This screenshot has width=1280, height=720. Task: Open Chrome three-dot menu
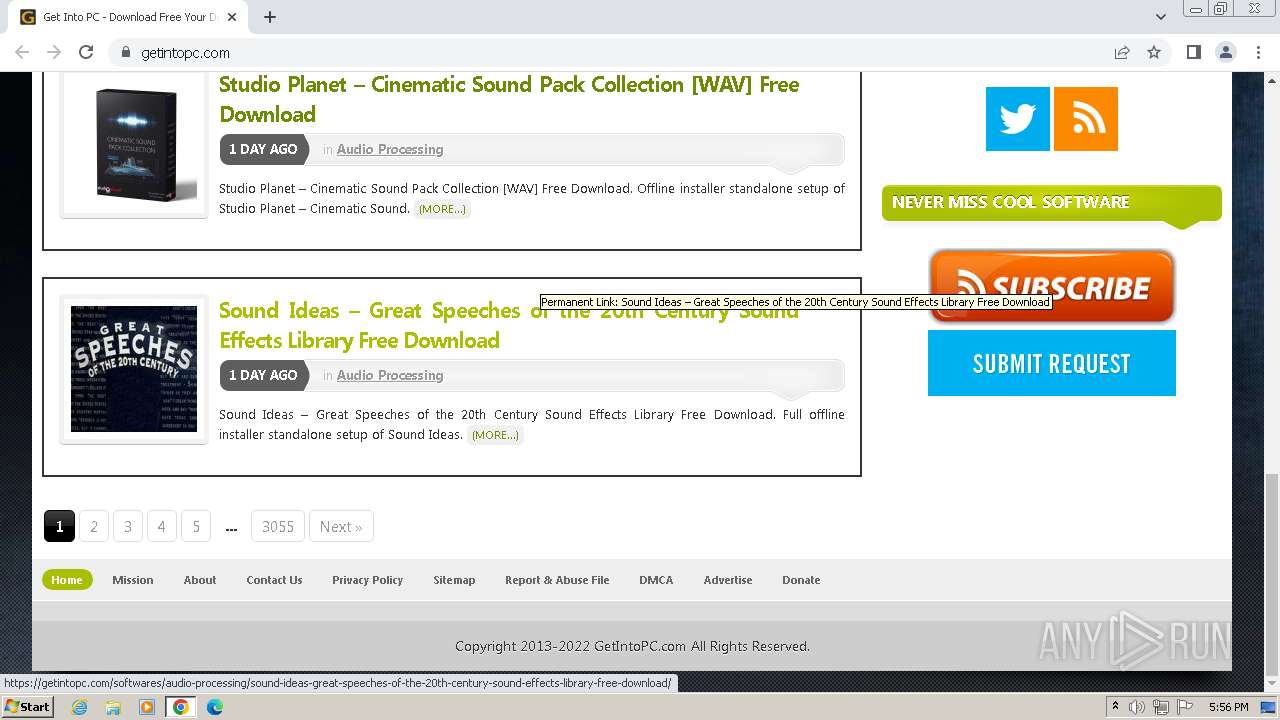[1257, 52]
